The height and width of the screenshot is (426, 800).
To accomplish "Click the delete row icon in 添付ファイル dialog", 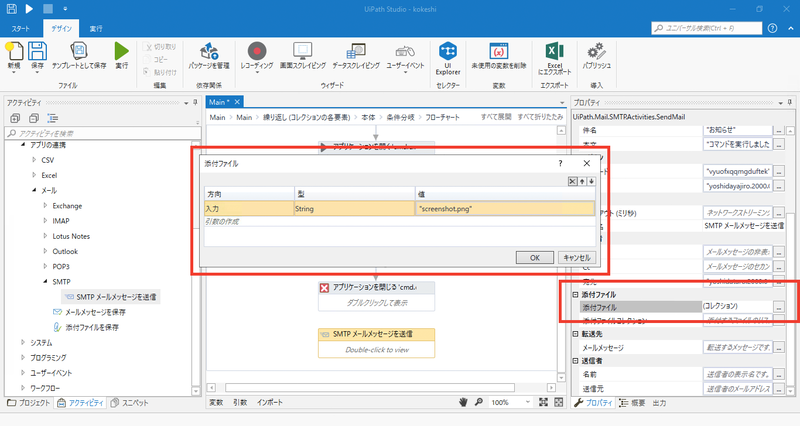I will [x=572, y=181].
